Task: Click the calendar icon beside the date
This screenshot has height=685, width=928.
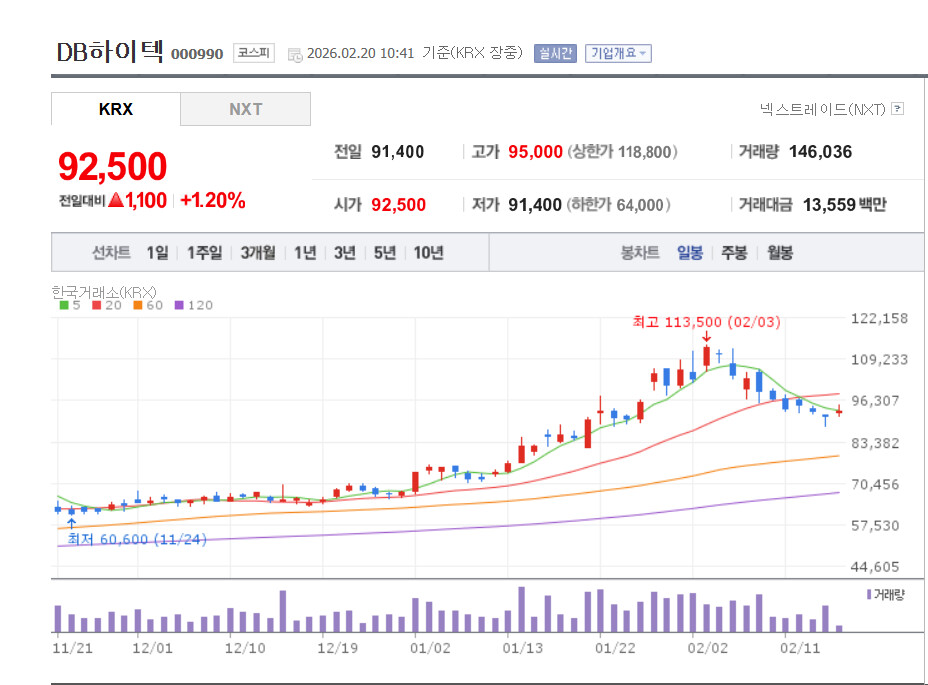Action: pos(295,55)
